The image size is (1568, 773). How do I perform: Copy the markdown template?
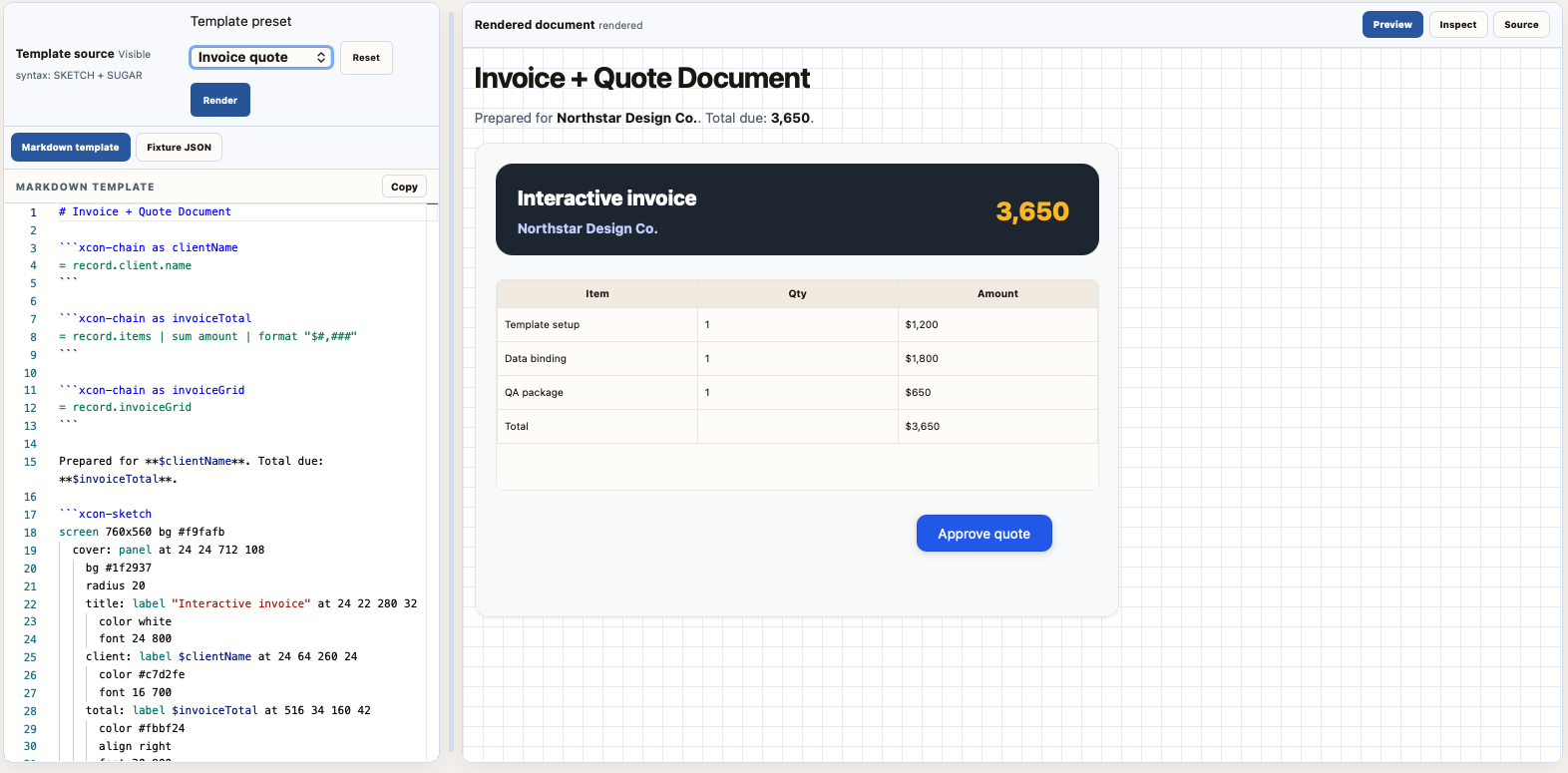tap(404, 187)
